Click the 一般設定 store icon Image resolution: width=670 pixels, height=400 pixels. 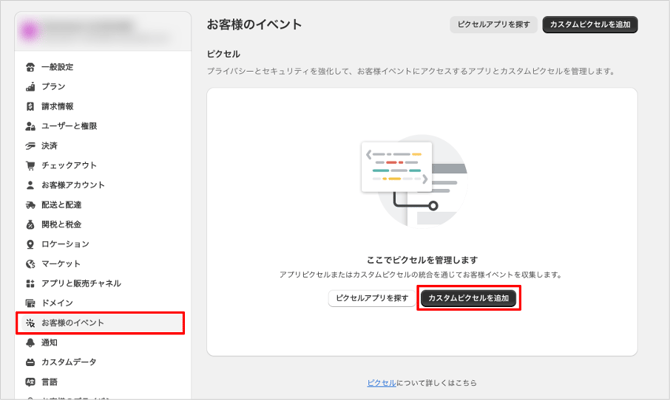(x=30, y=67)
